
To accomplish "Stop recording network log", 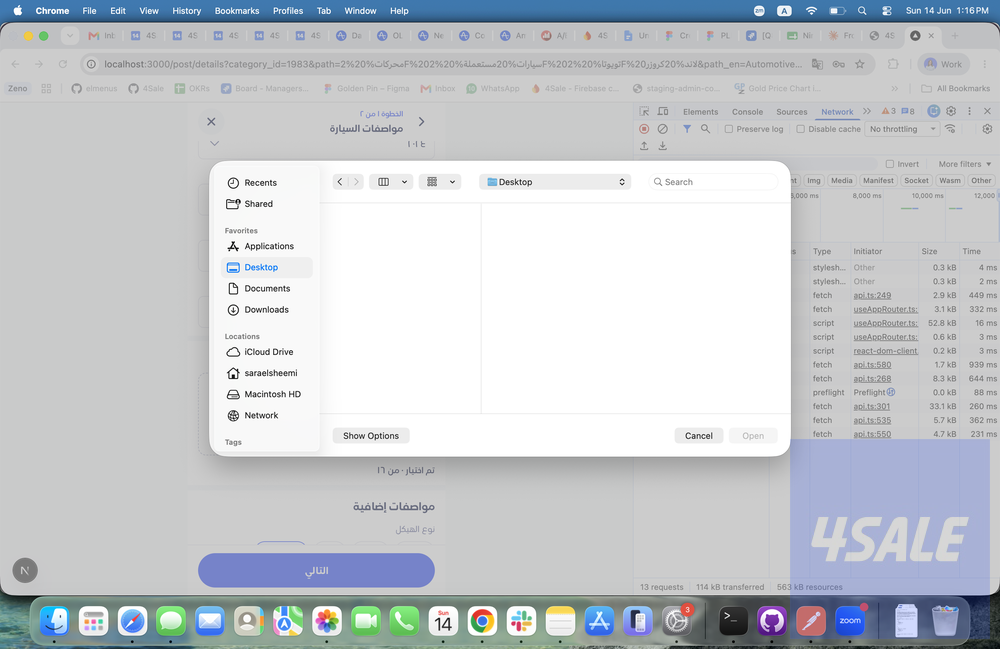I will pos(644,129).
